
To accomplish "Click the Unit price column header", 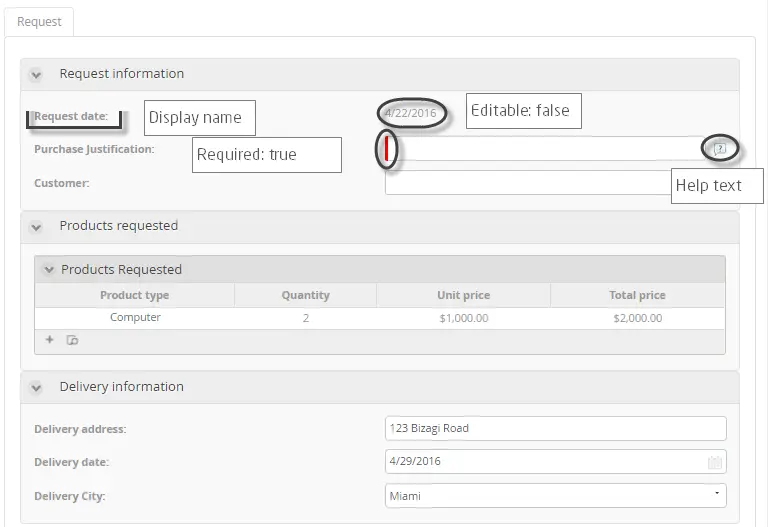I will click(463, 295).
